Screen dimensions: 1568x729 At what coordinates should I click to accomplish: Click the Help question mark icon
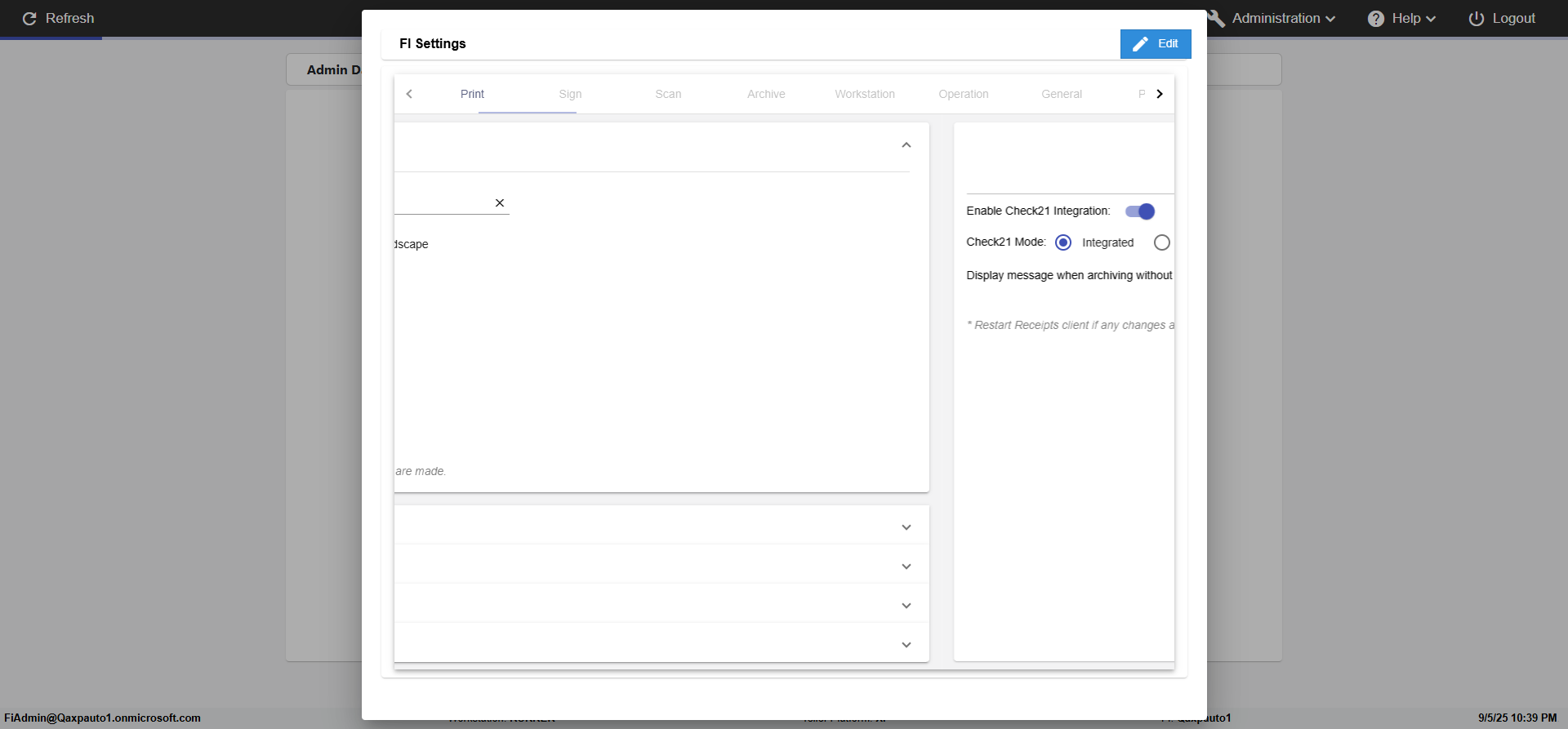pyautogui.click(x=1376, y=19)
